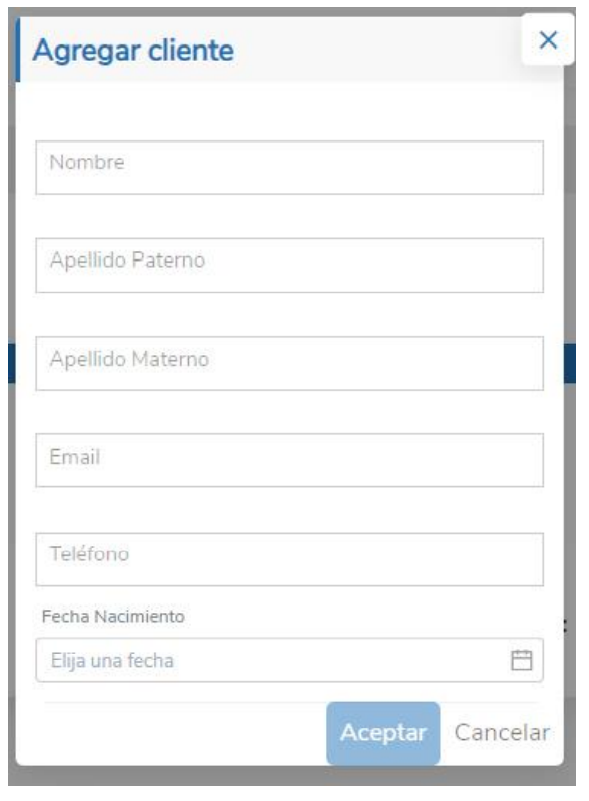
Task: Open the Elija una fecha date field
Action: (290, 660)
